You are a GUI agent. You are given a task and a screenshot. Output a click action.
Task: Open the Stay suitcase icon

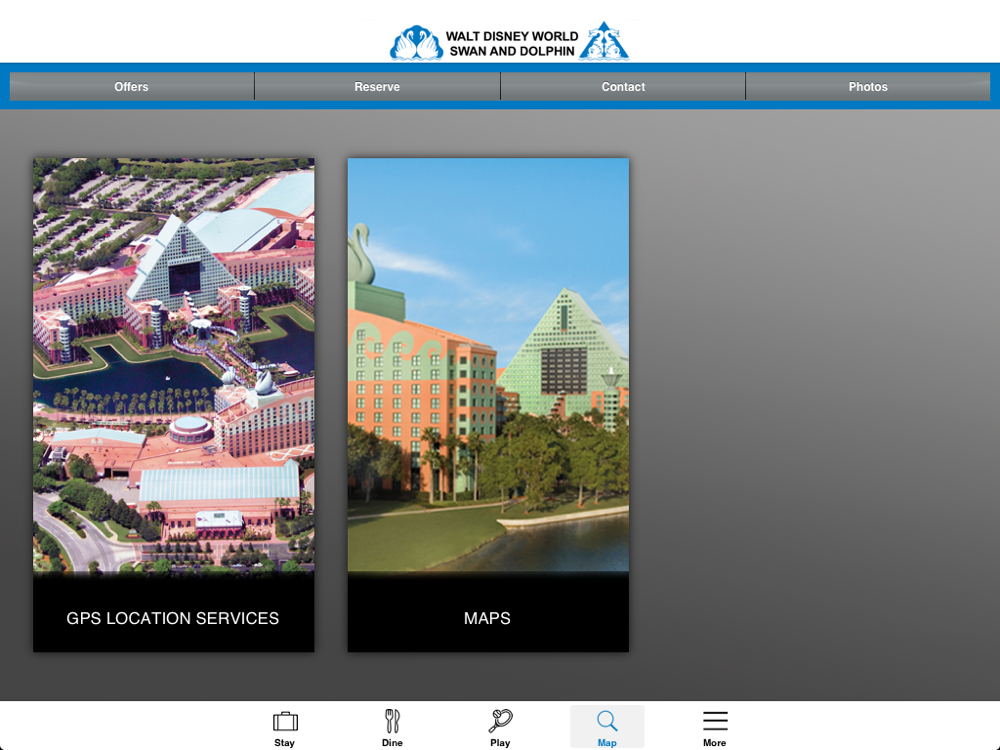pos(285,721)
